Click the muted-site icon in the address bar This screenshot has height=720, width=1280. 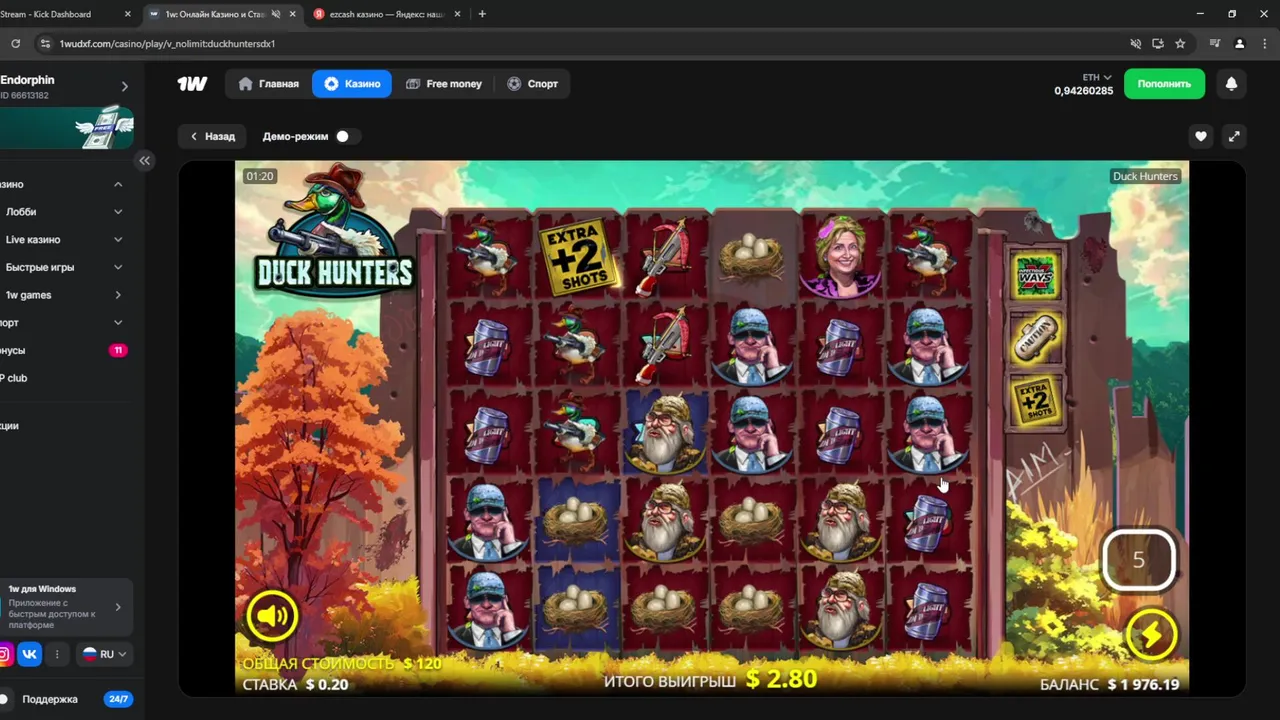(1135, 43)
